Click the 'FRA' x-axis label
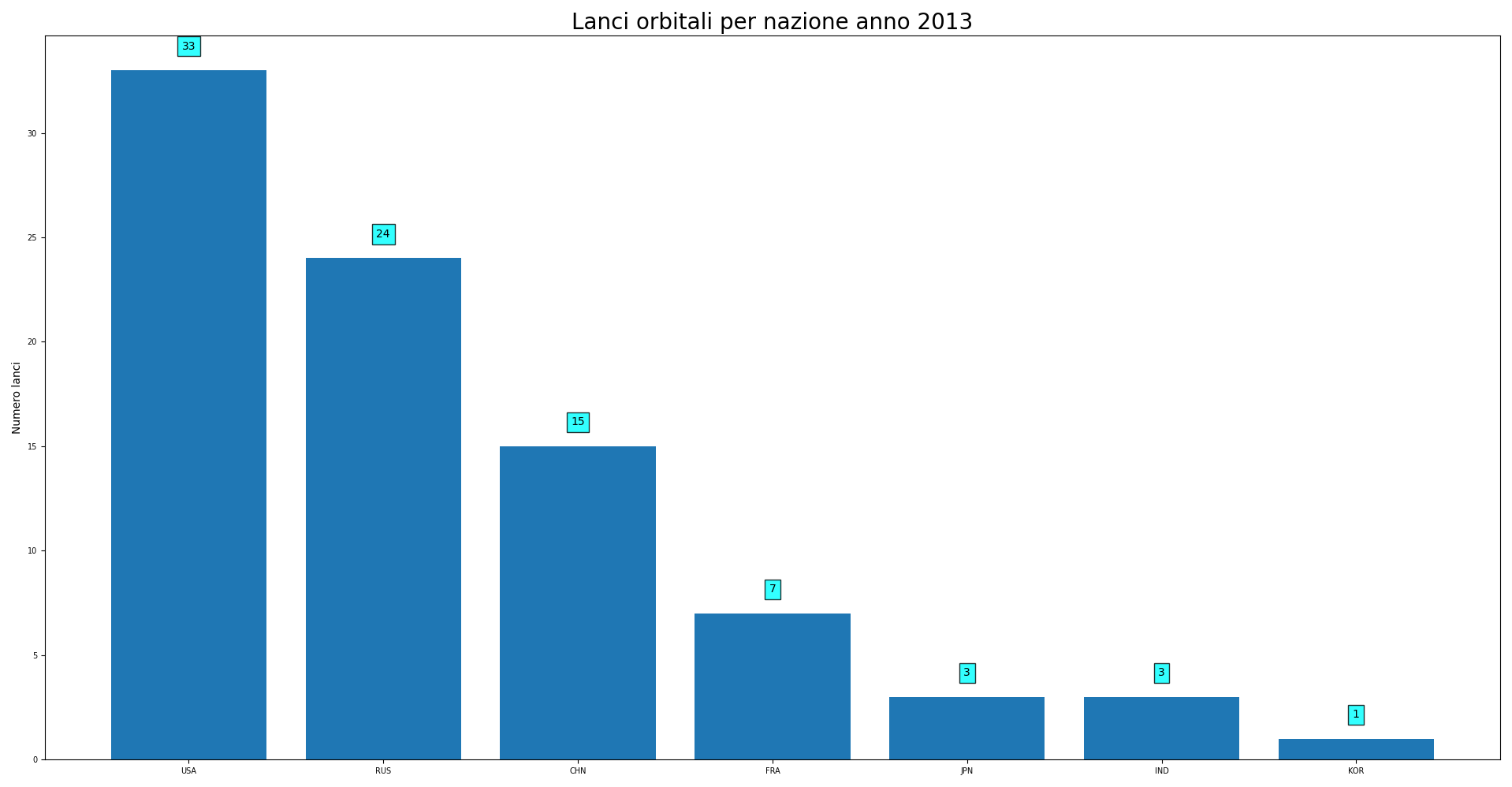 click(773, 771)
